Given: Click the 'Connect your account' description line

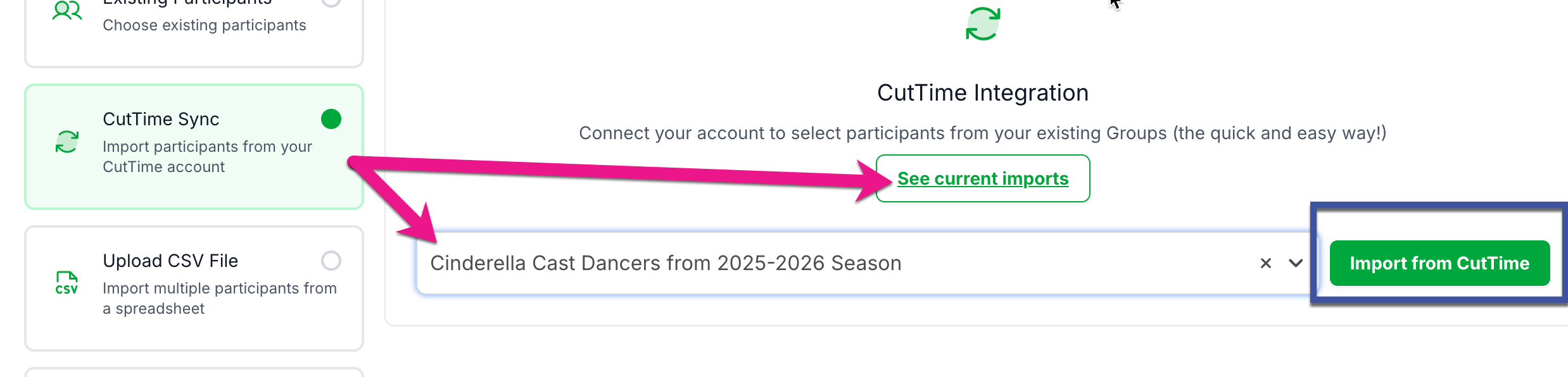Looking at the screenshot, I should [983, 133].
